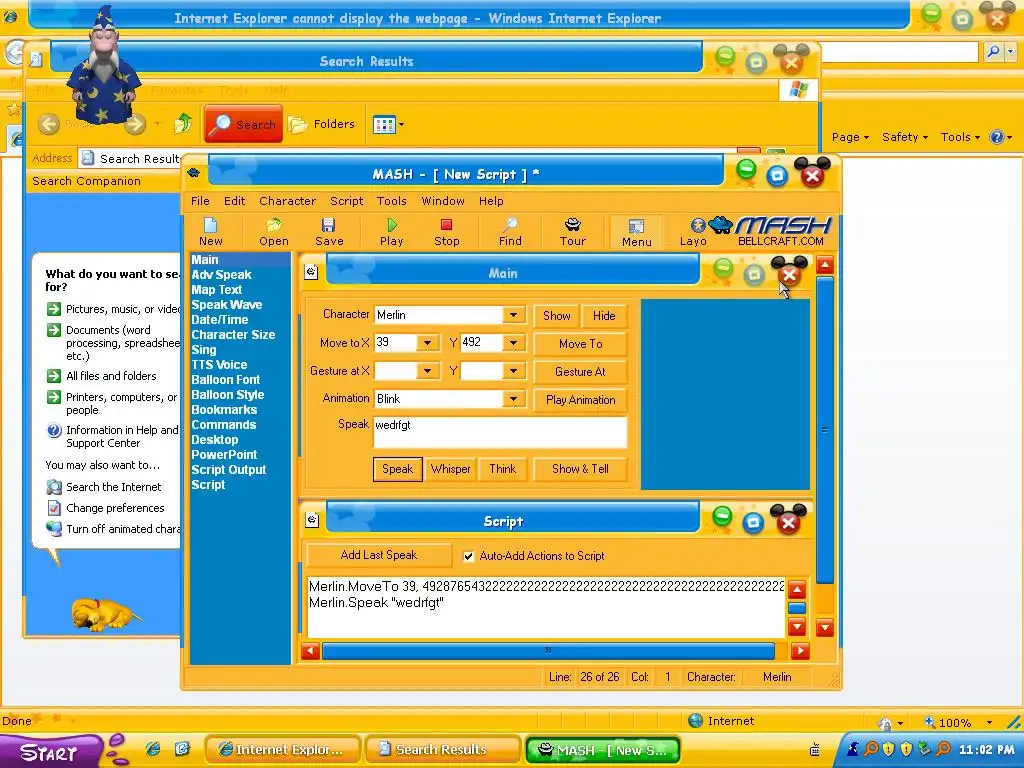Click the Up folder arrow icon

click(184, 123)
